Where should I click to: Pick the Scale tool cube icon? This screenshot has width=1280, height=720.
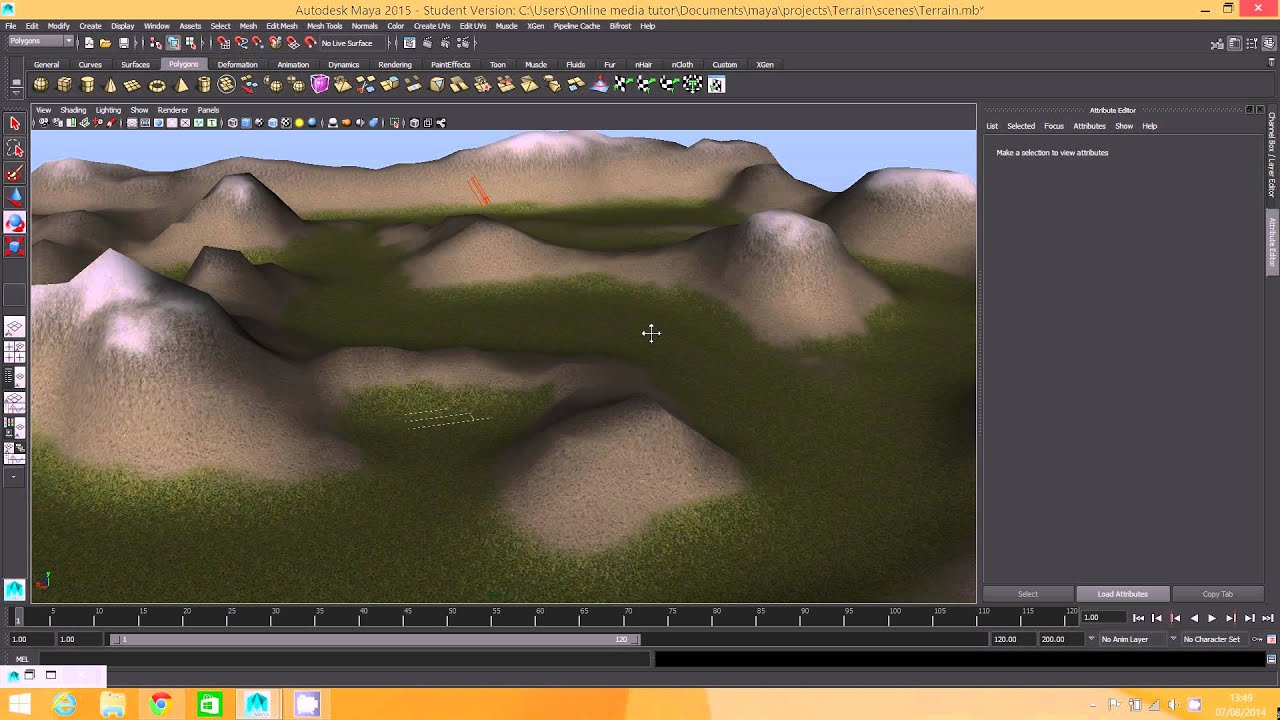click(x=14, y=246)
